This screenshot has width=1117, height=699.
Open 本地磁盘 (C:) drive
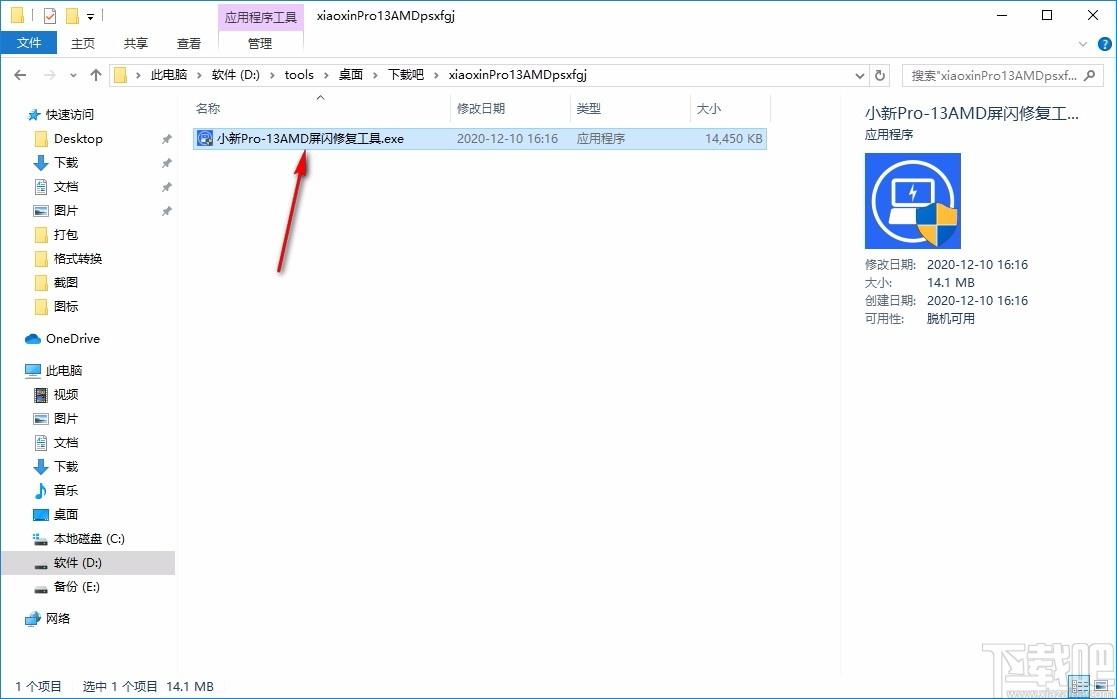pyautogui.click(x=88, y=539)
